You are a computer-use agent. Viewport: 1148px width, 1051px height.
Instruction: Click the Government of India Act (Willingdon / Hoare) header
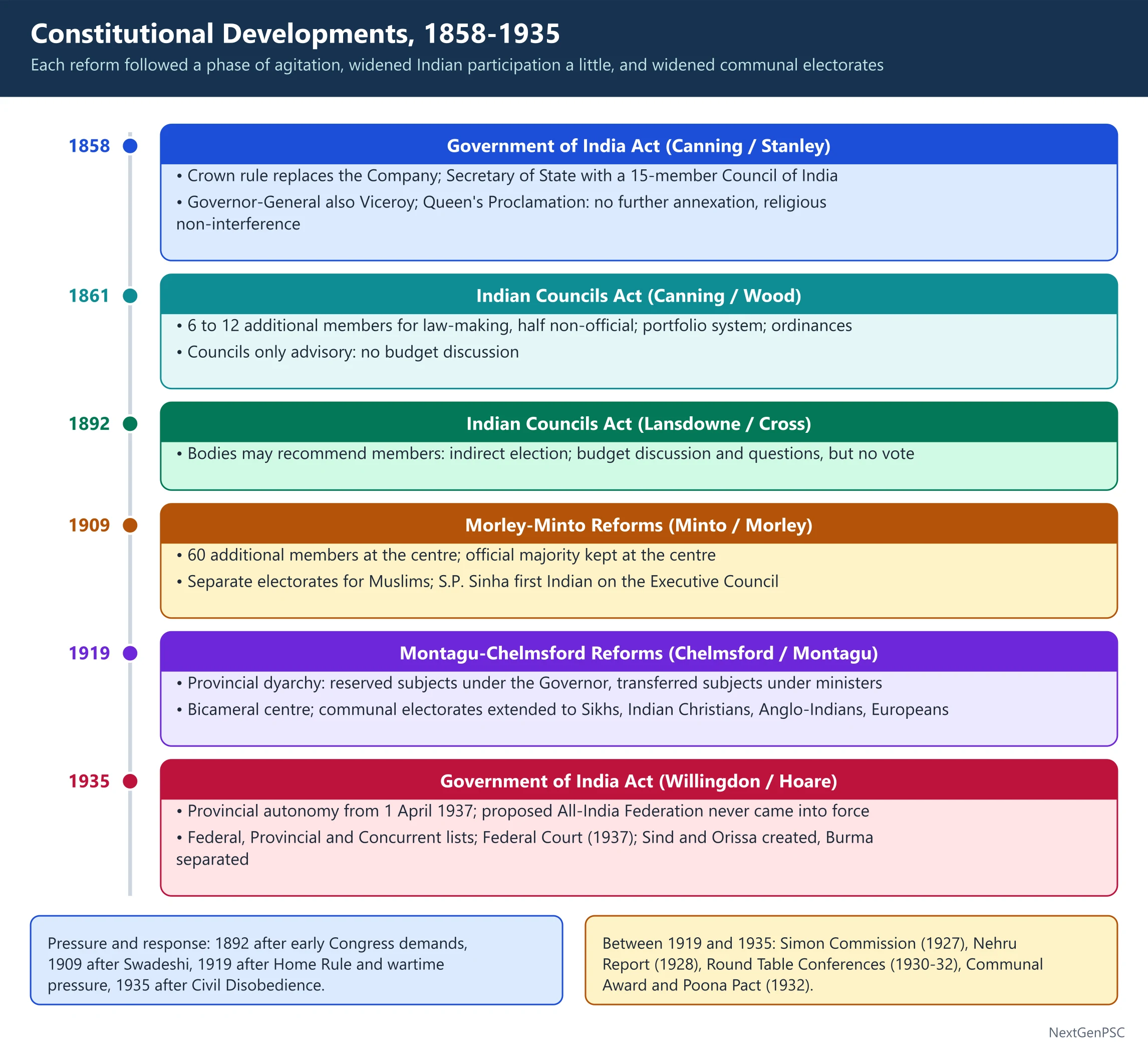point(639,780)
